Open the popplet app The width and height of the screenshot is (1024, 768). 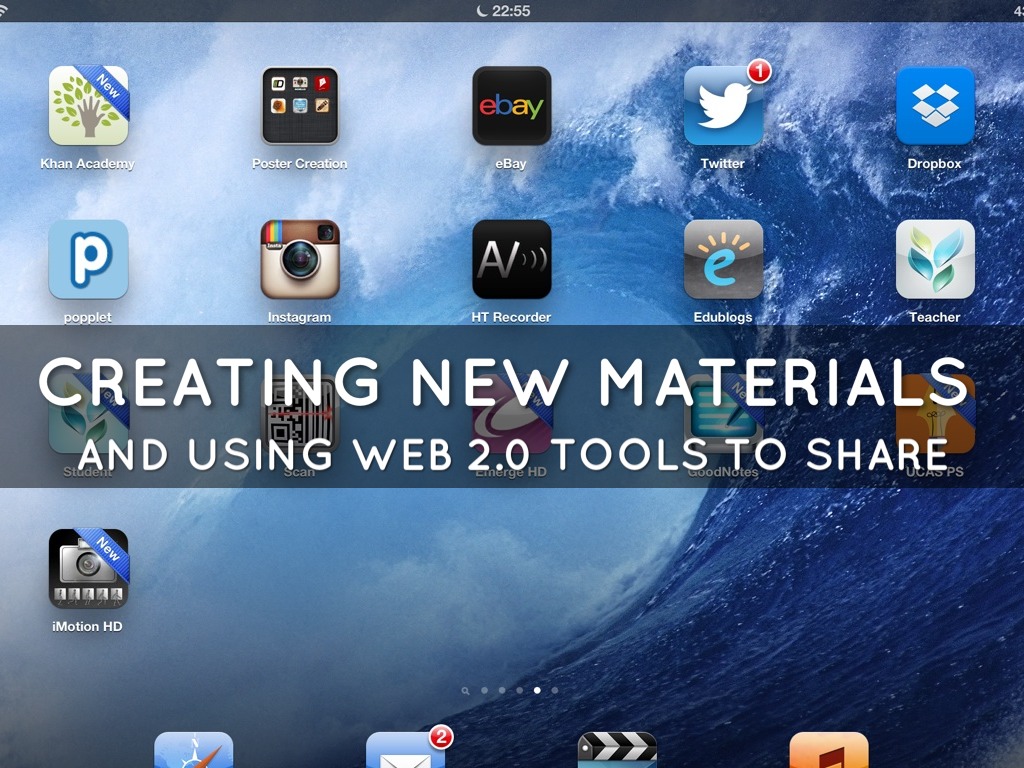(x=88, y=260)
